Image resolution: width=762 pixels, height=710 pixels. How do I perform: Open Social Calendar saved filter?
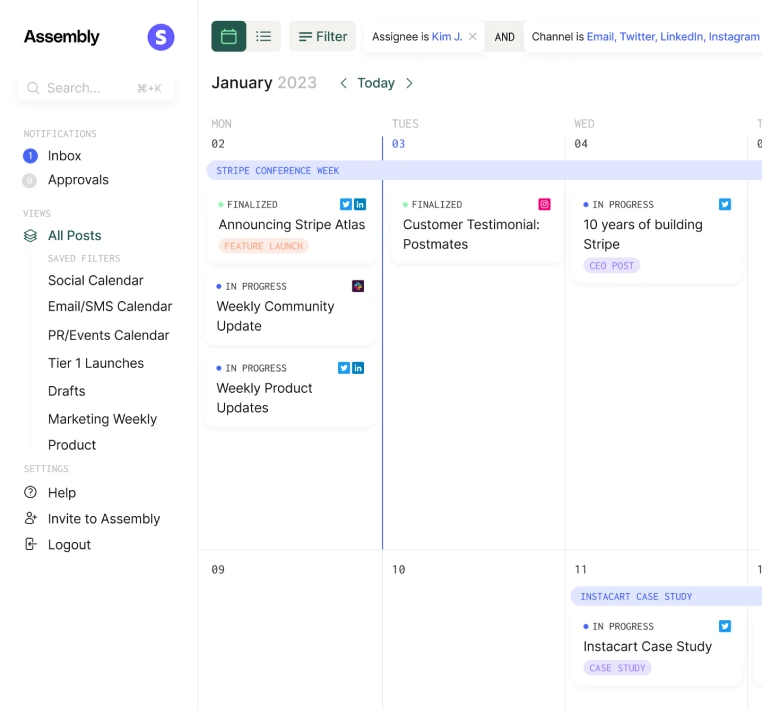click(x=96, y=280)
